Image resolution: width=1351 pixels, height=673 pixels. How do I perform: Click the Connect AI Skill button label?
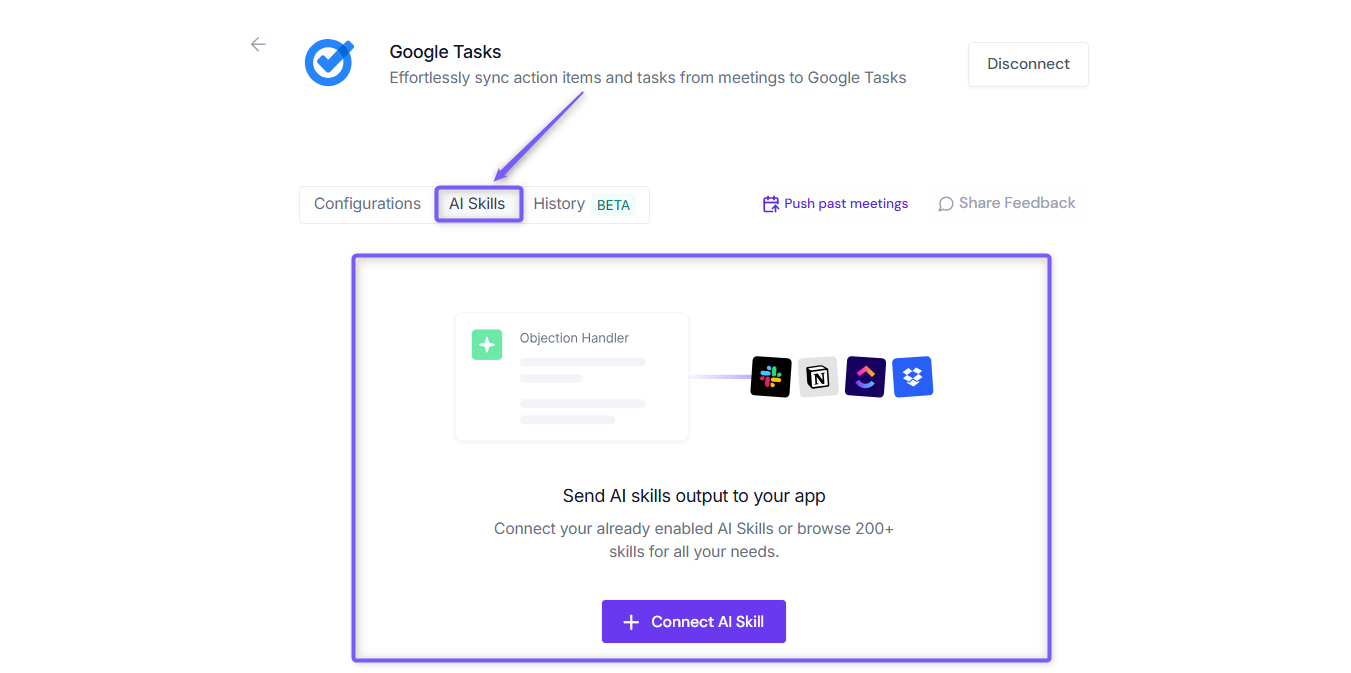[x=708, y=622]
